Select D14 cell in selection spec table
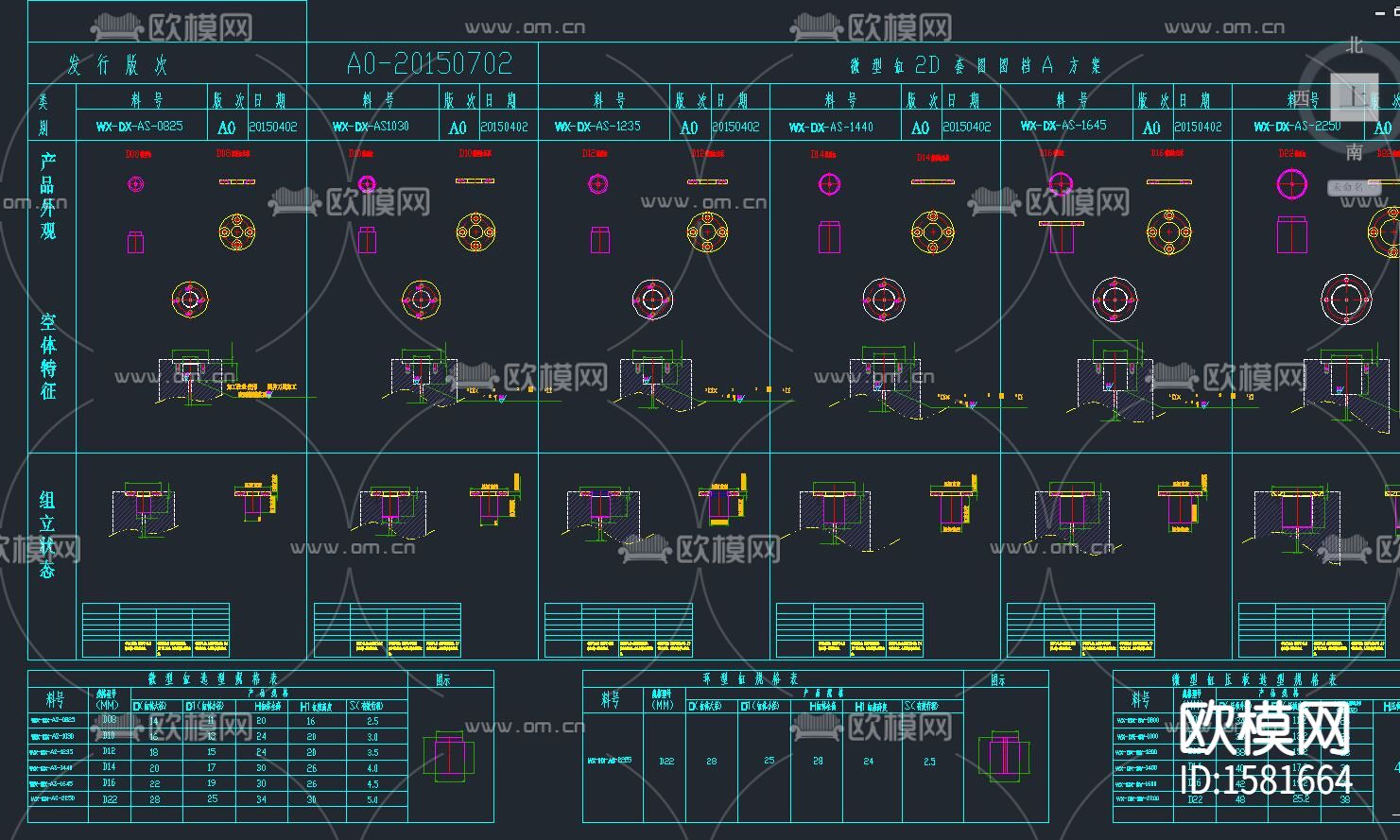The height and width of the screenshot is (840, 1400). pos(109,767)
